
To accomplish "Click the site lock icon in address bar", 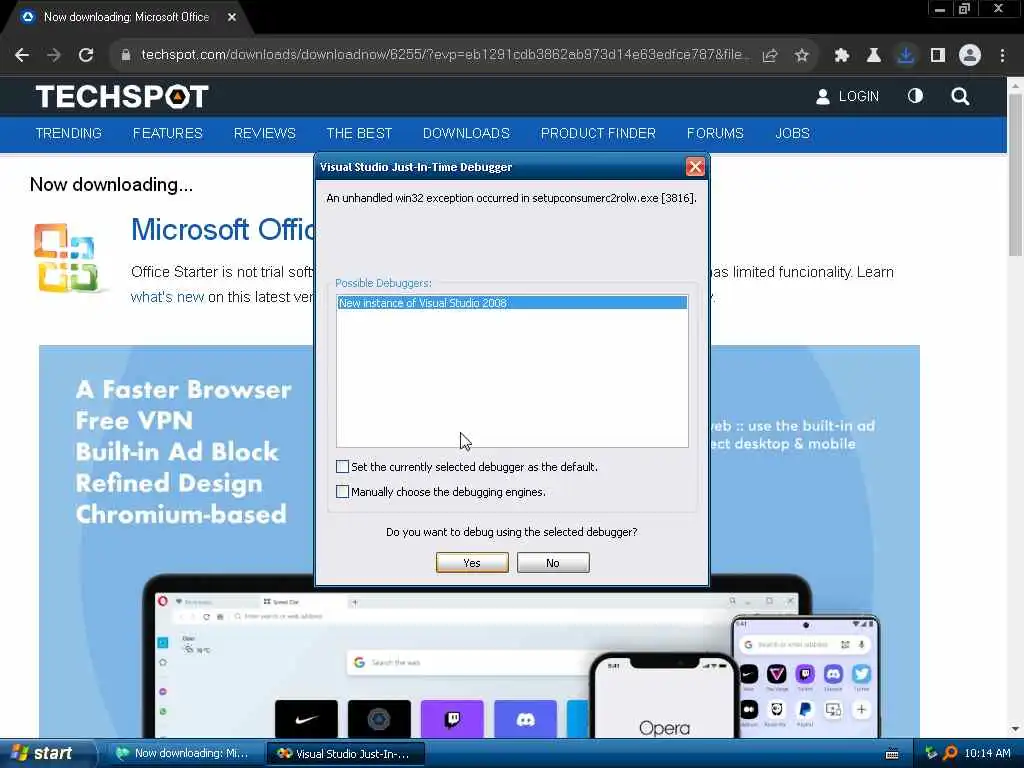I will [x=126, y=56].
